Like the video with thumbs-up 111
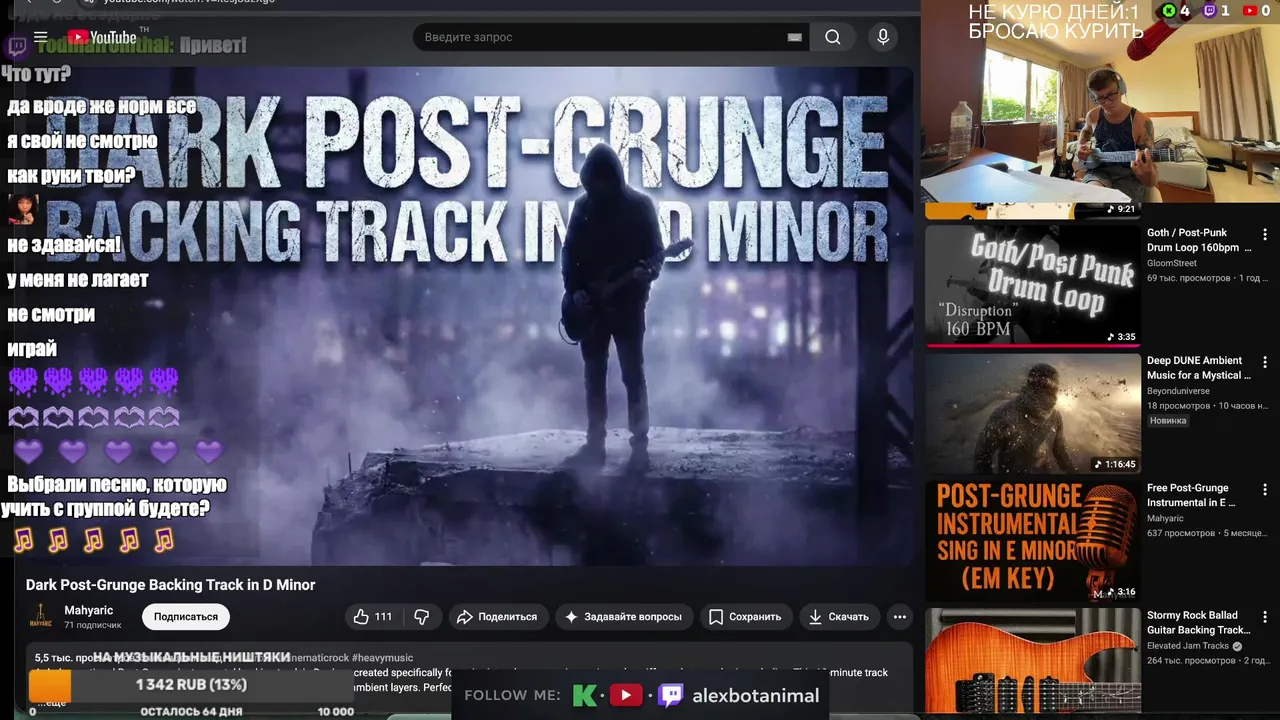 coord(373,617)
